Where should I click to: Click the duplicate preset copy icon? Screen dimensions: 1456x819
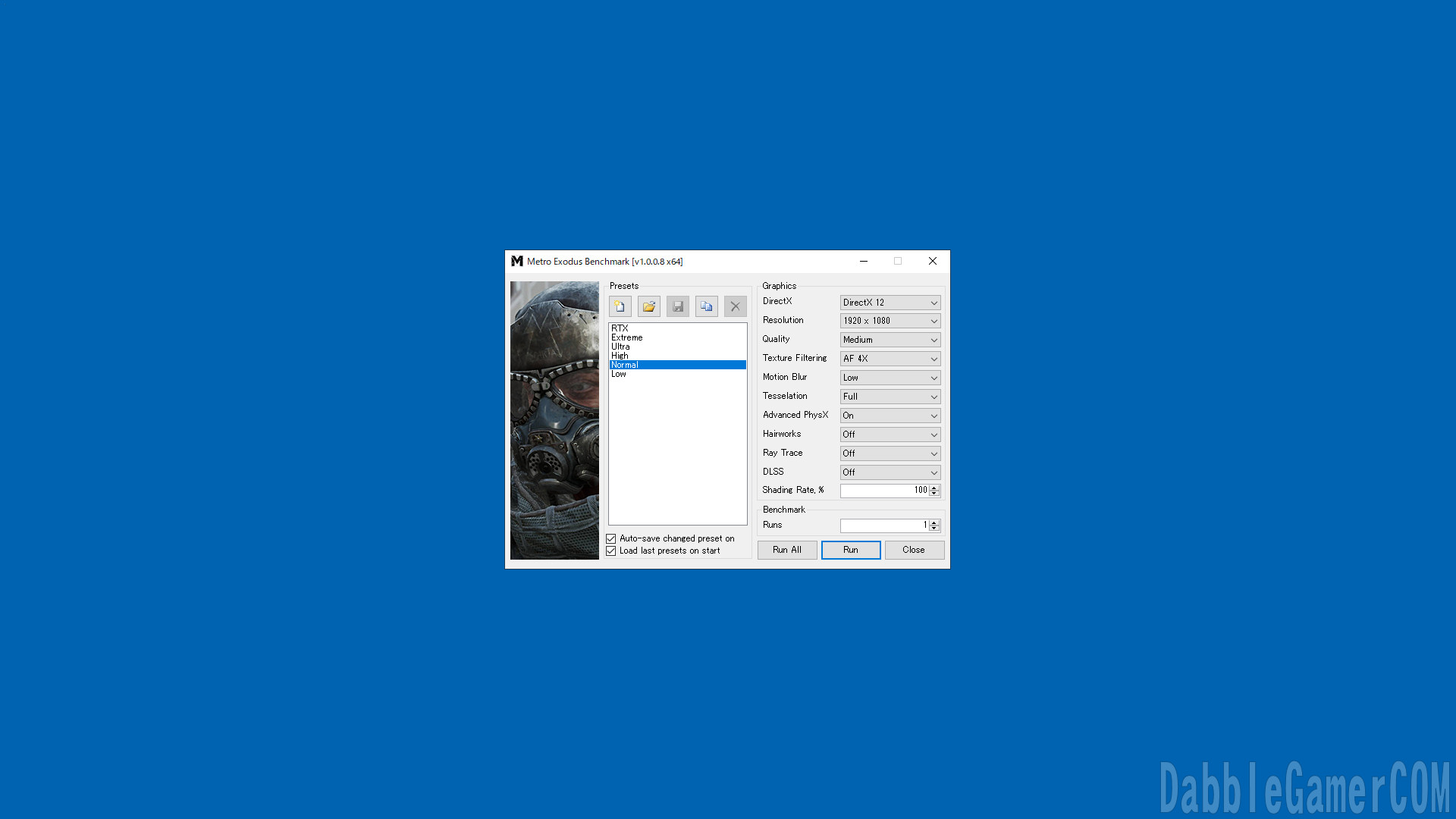pyautogui.click(x=706, y=306)
